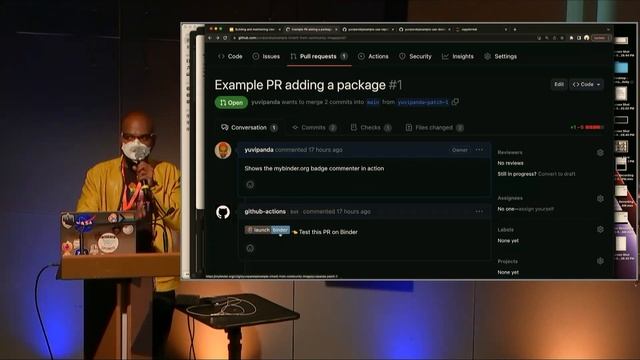Select the fourth browser tab

coord(424,29)
